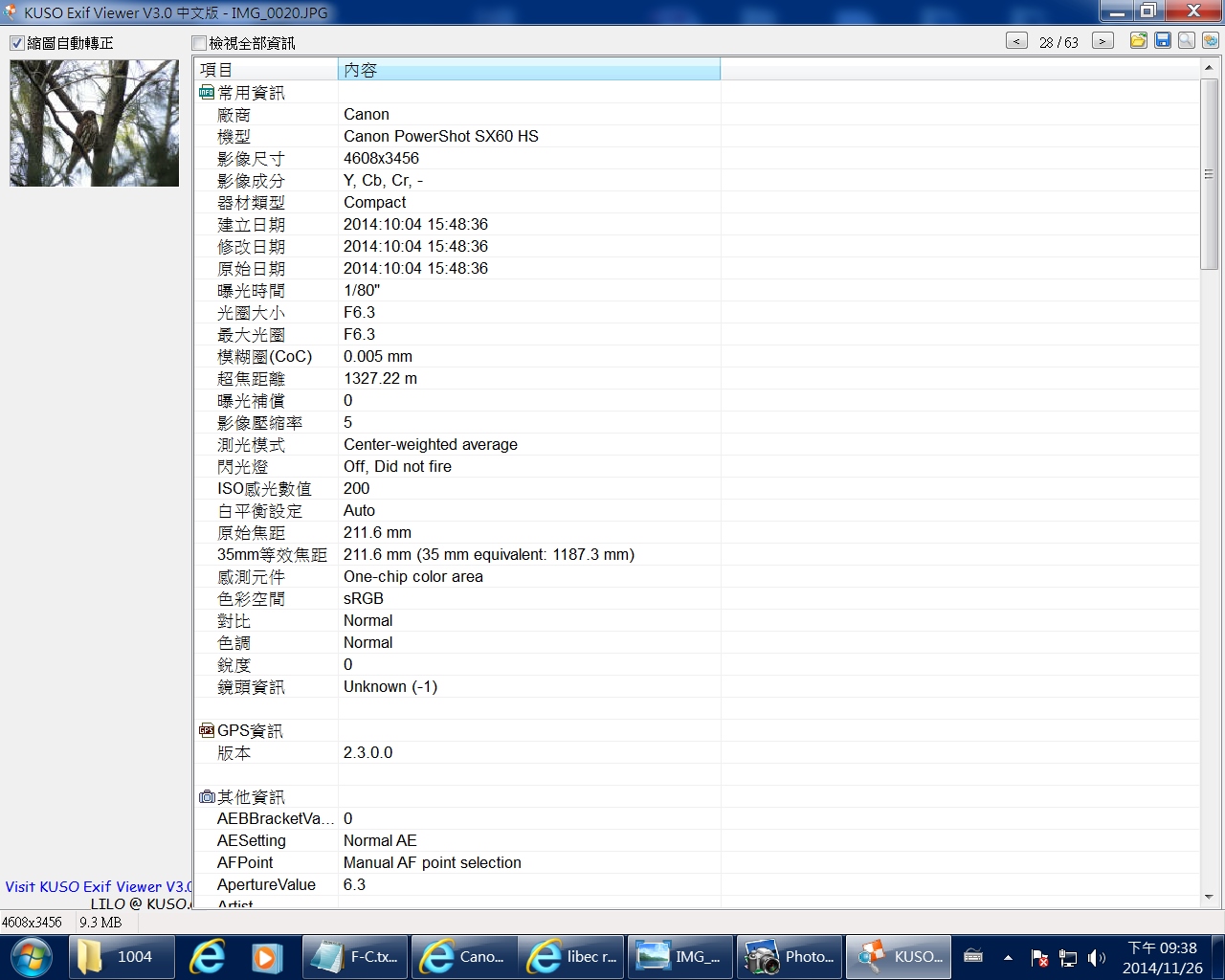Viewport: 1225px width, 980px height.
Task: Open settings with the gears icon
Action: coord(1211,40)
